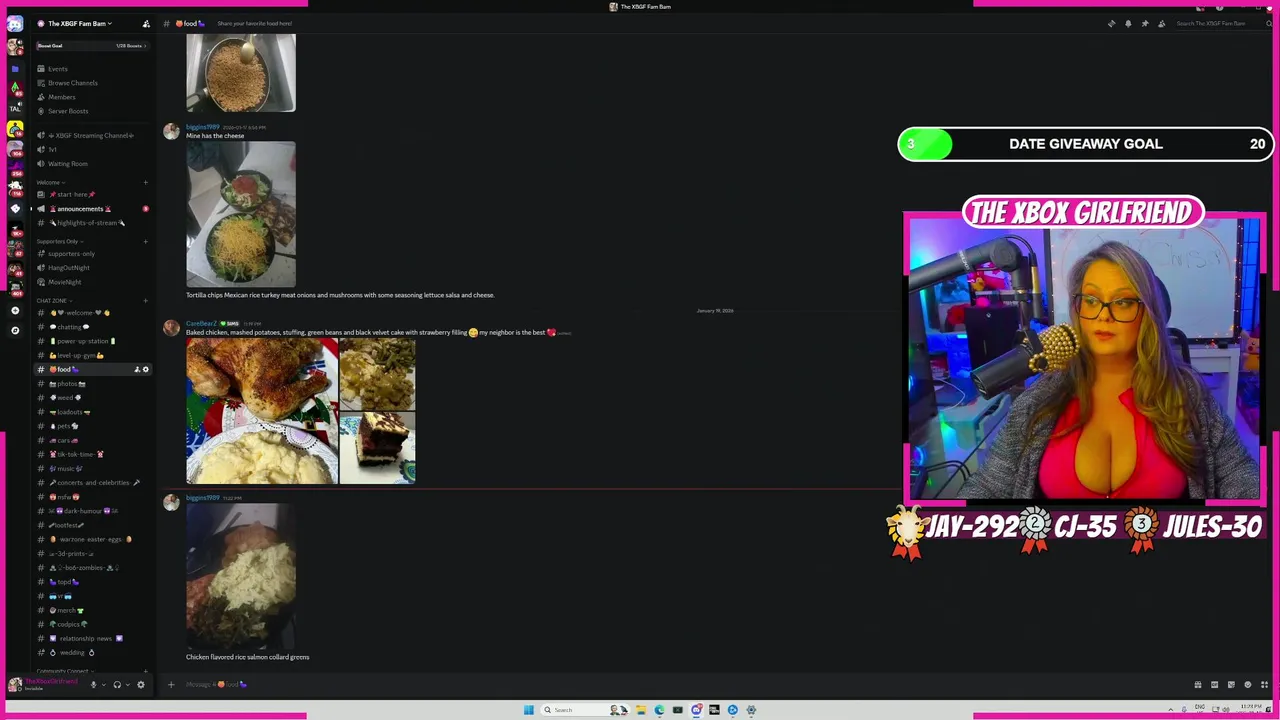This screenshot has height=720, width=1280.
Task: Open the invite people icon beside server name
Action: coord(146,23)
